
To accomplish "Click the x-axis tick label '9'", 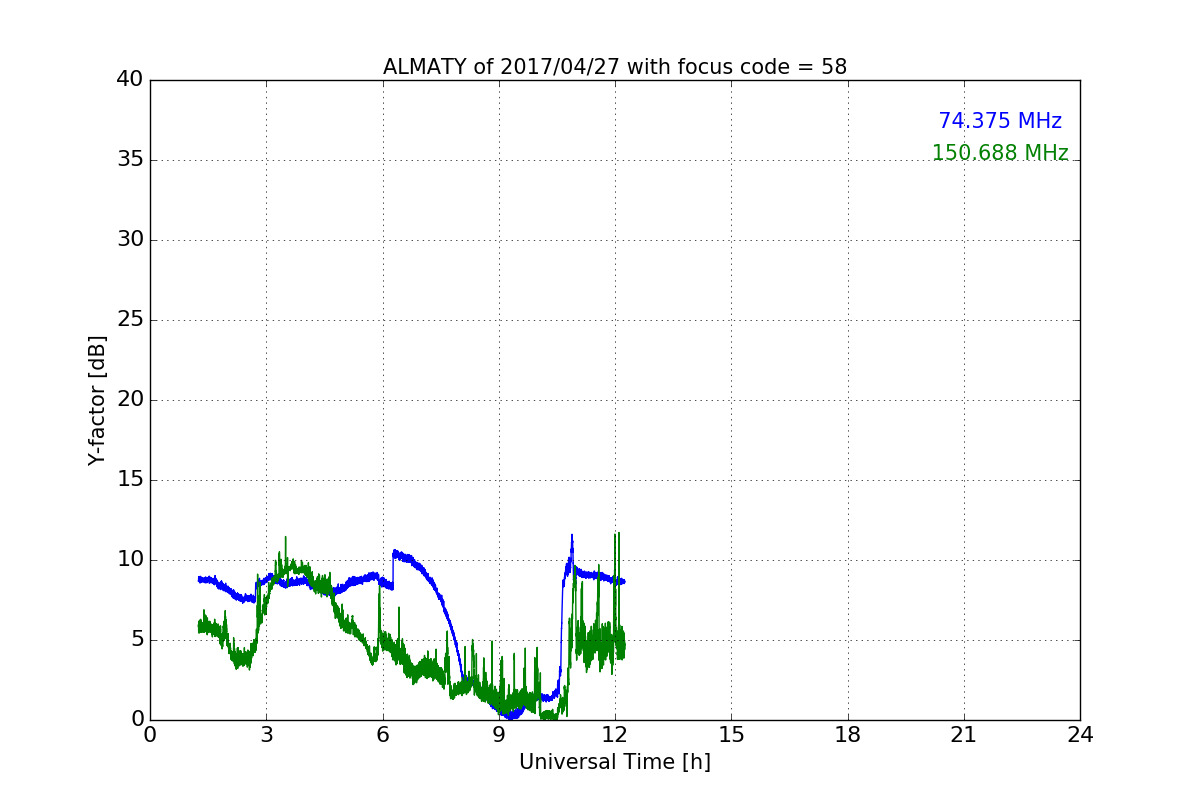I will click(499, 735).
